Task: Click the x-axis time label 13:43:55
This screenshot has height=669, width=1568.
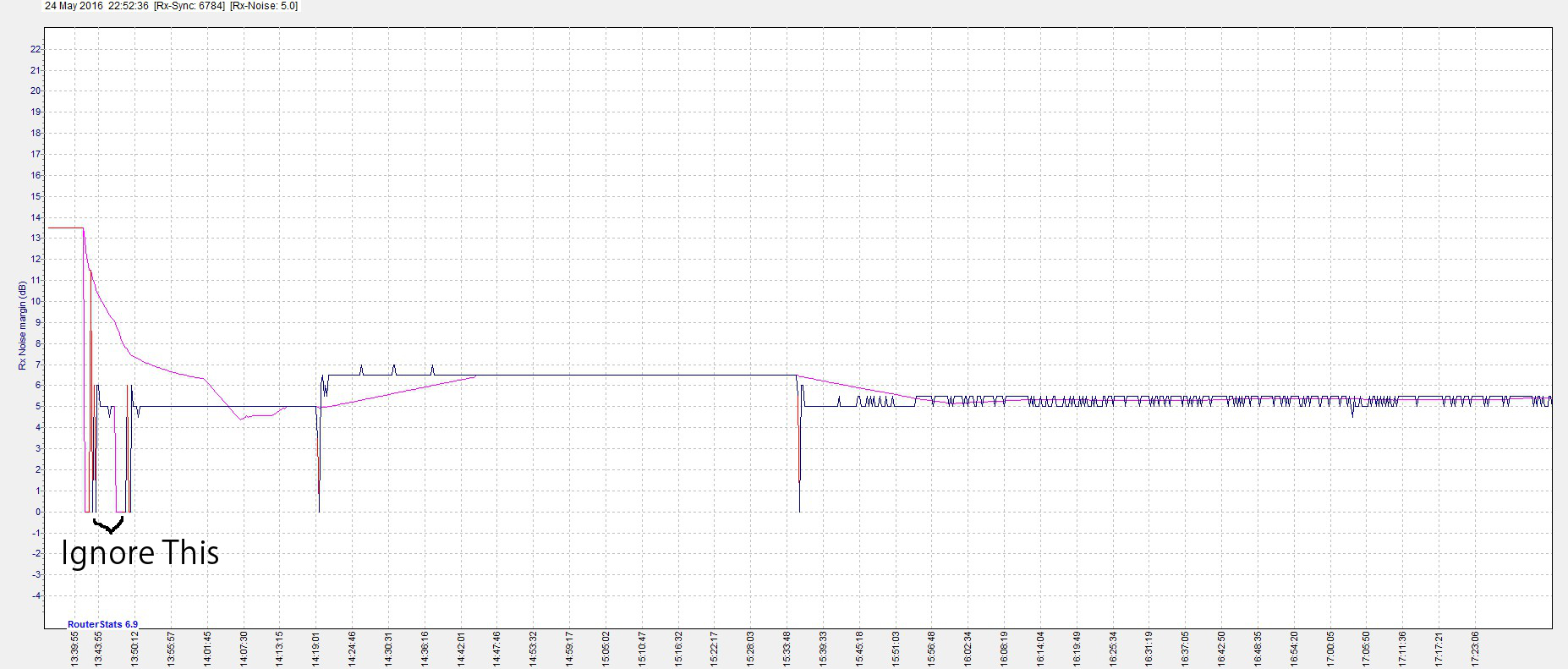Action: [x=98, y=650]
